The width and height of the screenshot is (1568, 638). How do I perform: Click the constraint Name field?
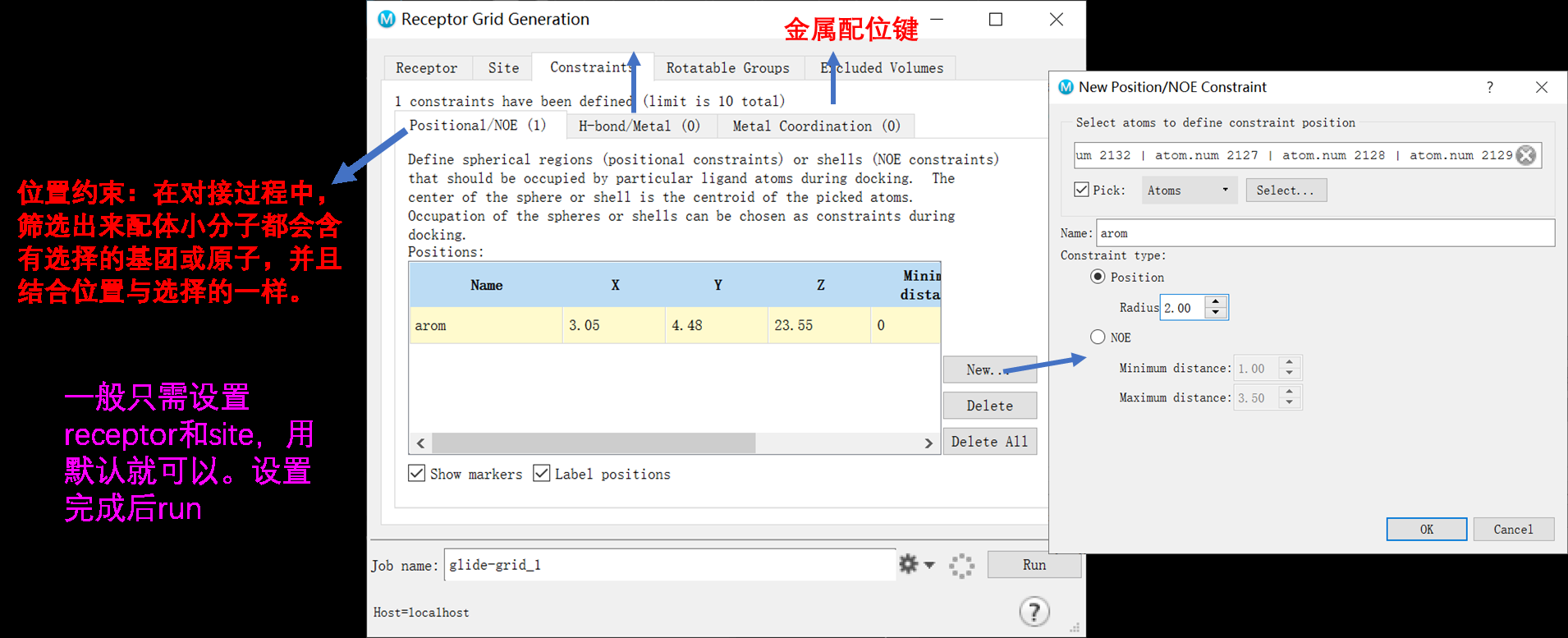(1325, 233)
